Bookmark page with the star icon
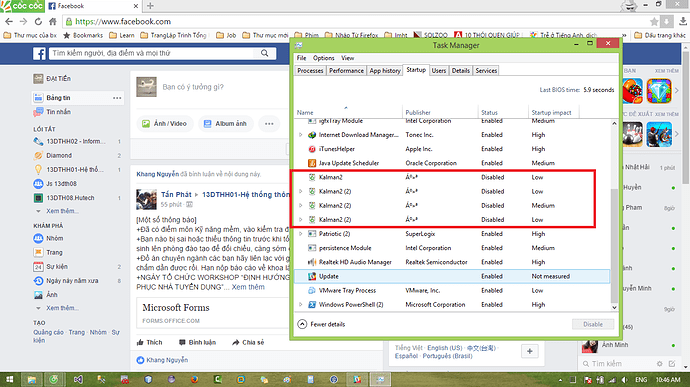The height and width of the screenshot is (387, 690). click(x=654, y=22)
